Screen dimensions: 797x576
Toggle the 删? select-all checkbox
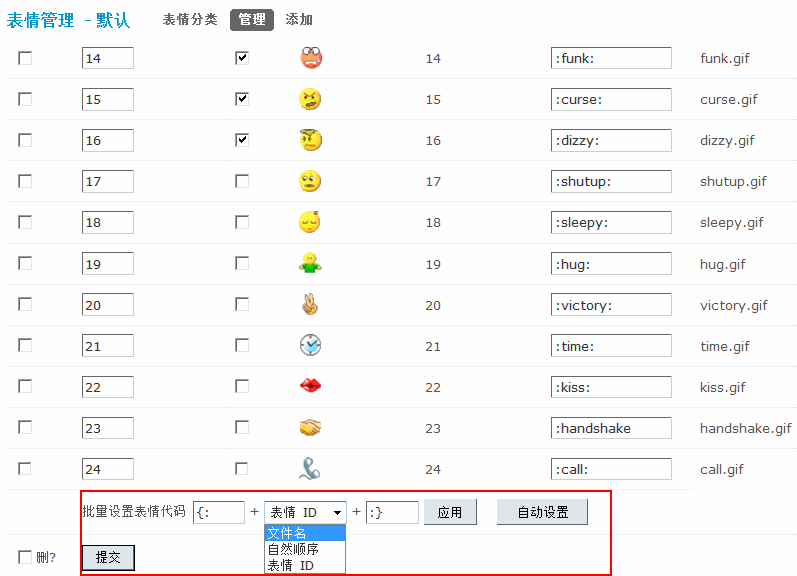(x=25, y=557)
